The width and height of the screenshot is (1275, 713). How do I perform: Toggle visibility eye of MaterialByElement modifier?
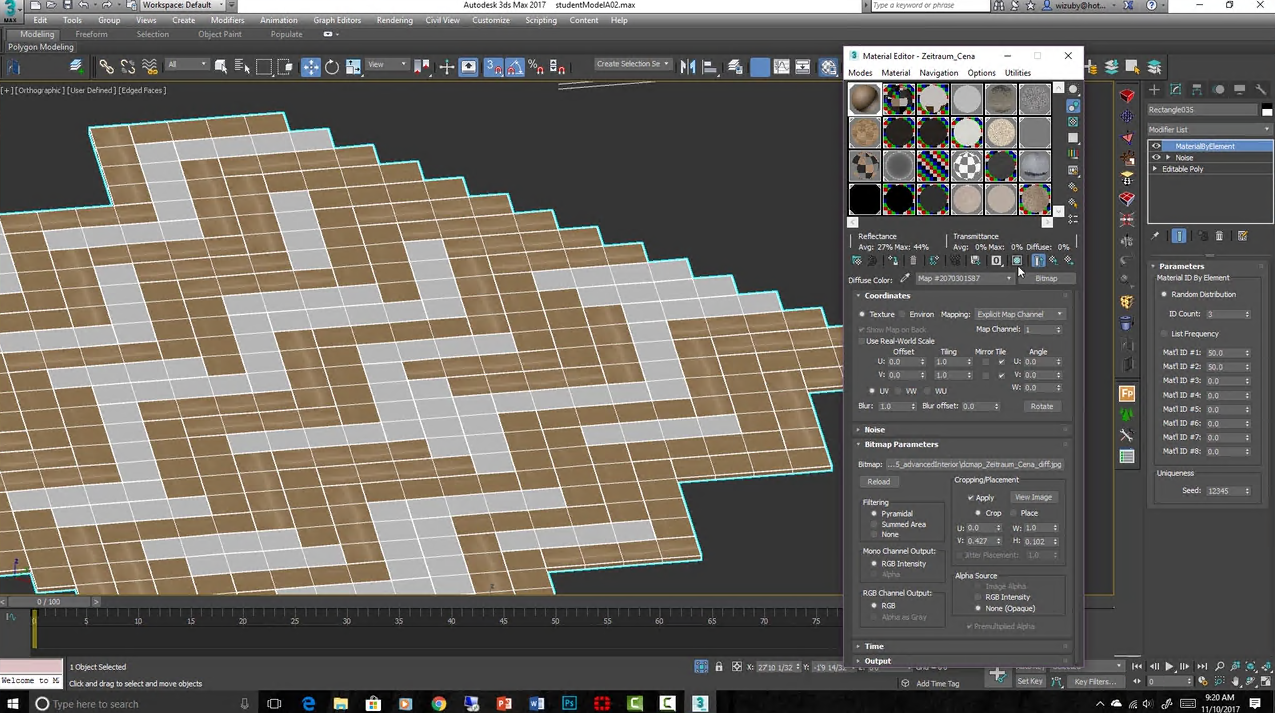click(1157, 146)
